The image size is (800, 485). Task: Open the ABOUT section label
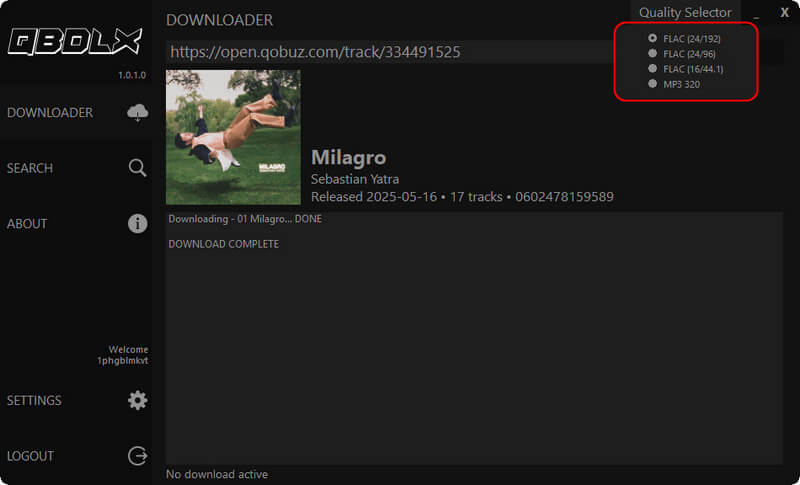pyautogui.click(x=27, y=224)
